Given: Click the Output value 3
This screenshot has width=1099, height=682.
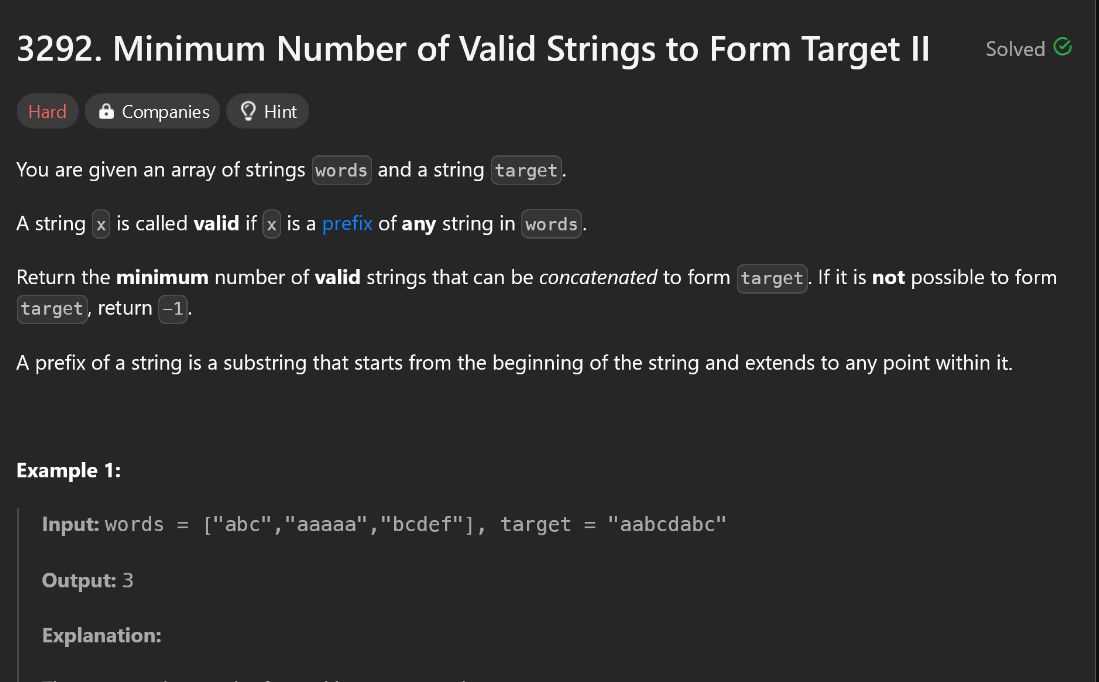Looking at the screenshot, I should pyautogui.click(x=127, y=580).
